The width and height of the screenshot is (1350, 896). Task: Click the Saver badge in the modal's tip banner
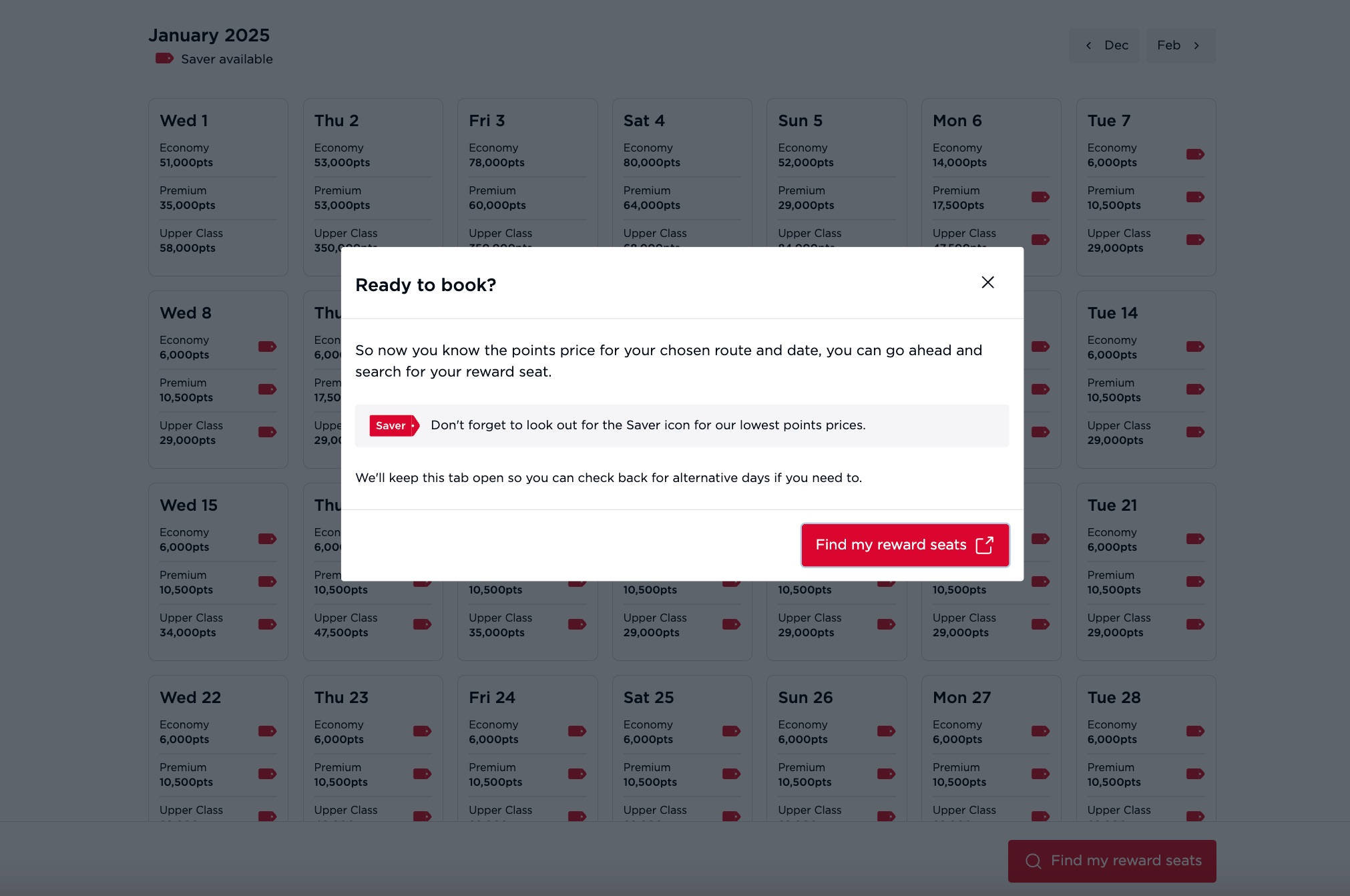394,425
